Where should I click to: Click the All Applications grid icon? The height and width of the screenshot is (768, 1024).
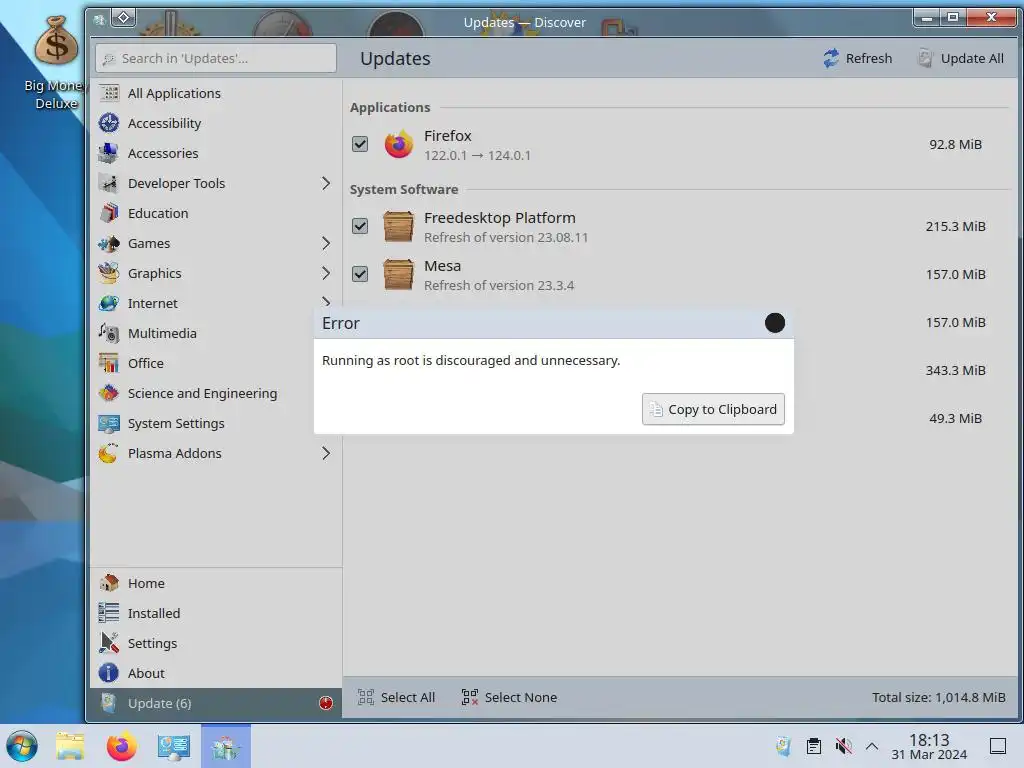[x=109, y=93]
